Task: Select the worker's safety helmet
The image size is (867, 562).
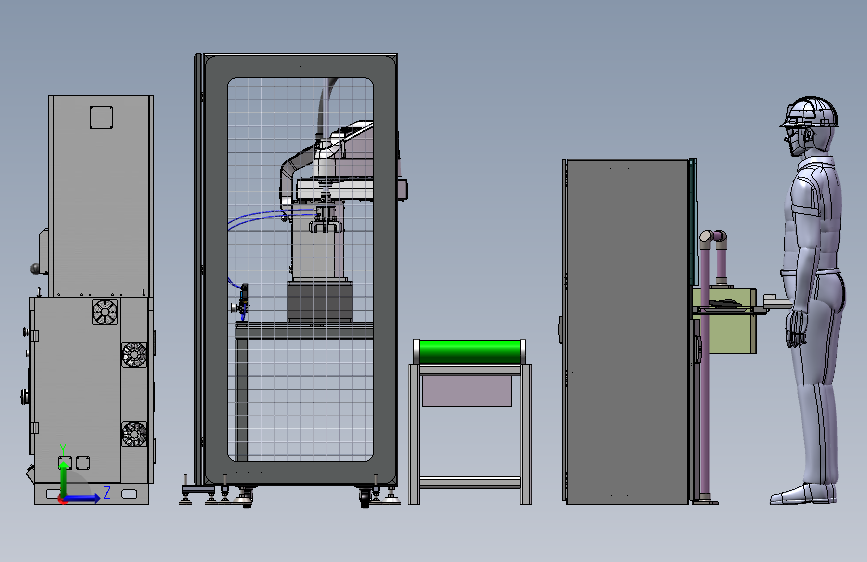Action: point(811,112)
